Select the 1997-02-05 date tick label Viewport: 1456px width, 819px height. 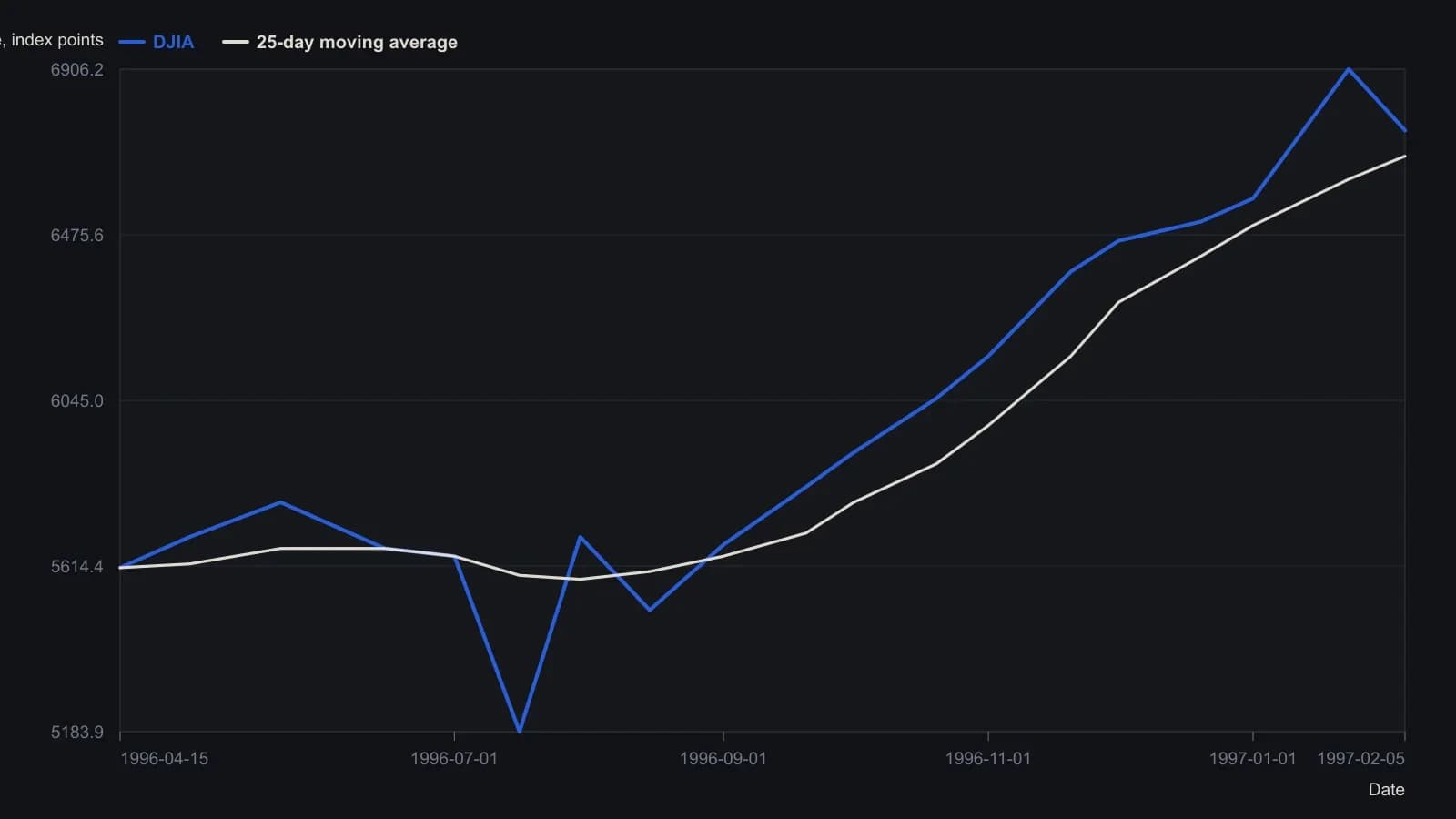[1361, 759]
